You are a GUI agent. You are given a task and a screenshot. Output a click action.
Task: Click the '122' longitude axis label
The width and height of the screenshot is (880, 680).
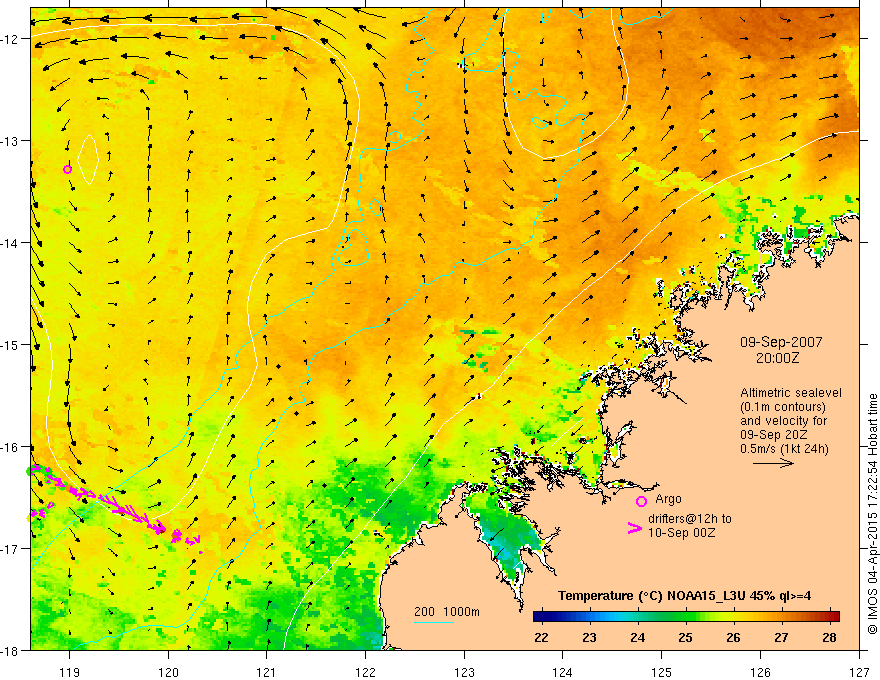[365, 672]
